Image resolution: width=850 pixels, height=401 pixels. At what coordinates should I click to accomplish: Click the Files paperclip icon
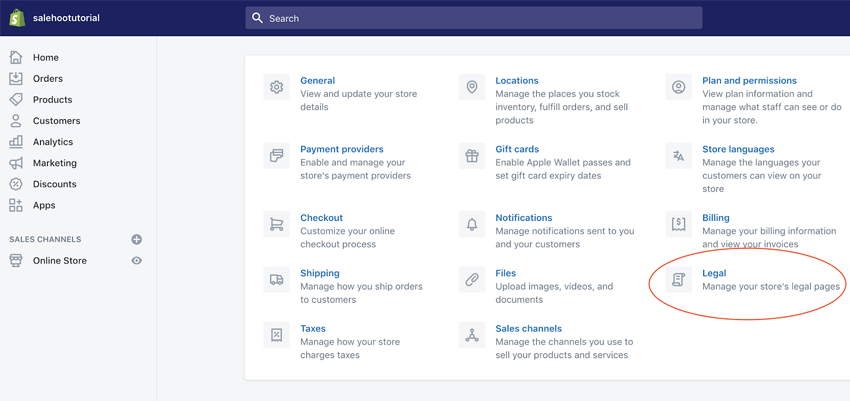472,280
